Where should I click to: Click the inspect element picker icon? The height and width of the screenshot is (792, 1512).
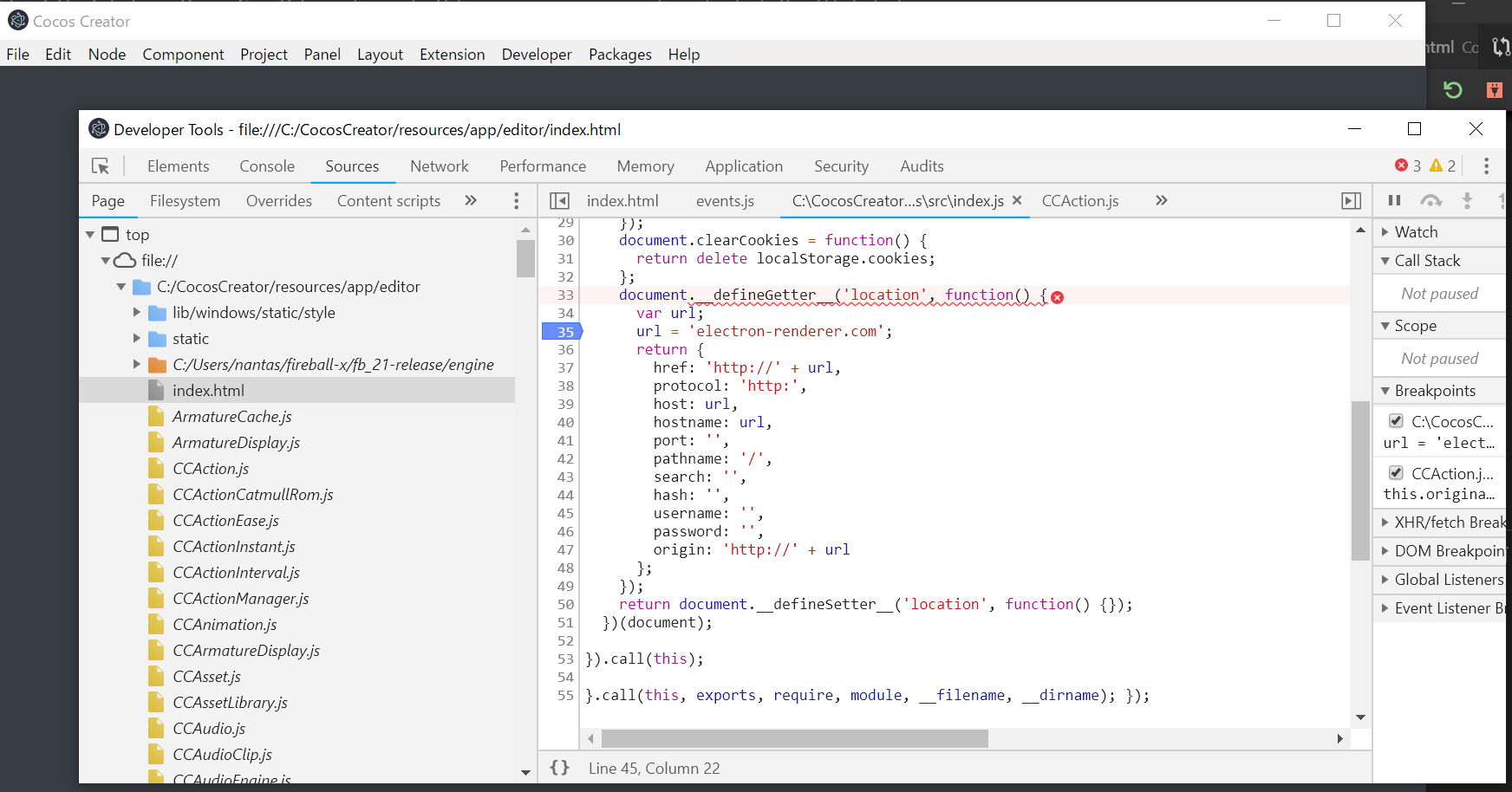pos(101,166)
